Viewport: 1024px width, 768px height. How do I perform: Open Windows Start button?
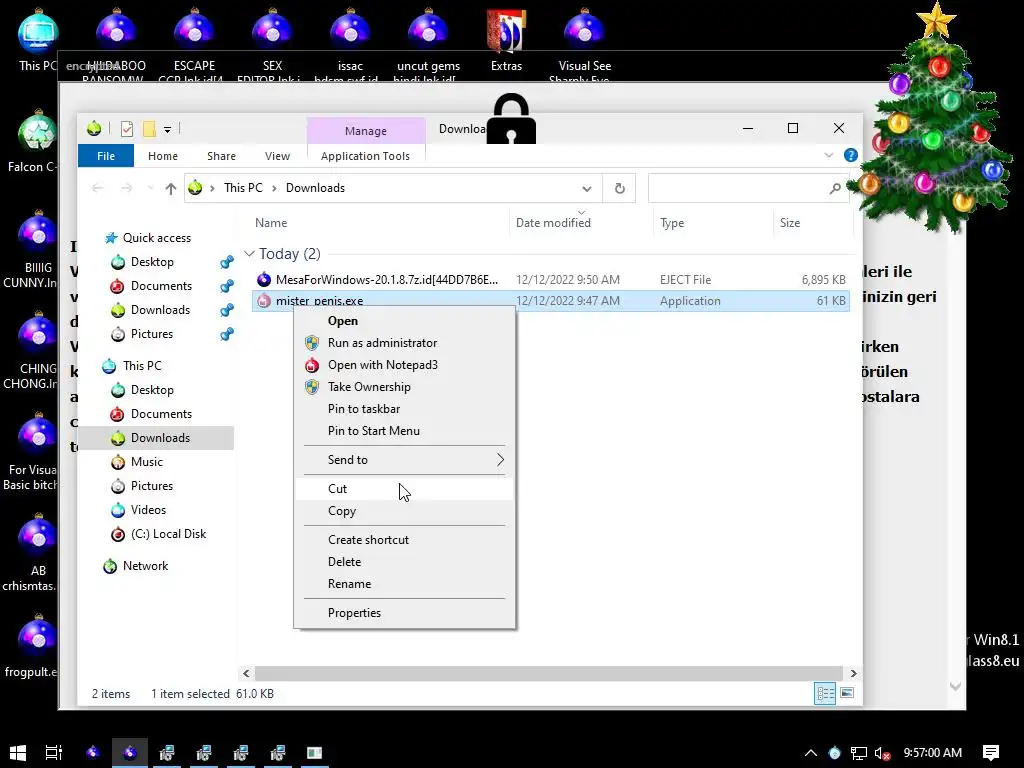tap(18, 753)
